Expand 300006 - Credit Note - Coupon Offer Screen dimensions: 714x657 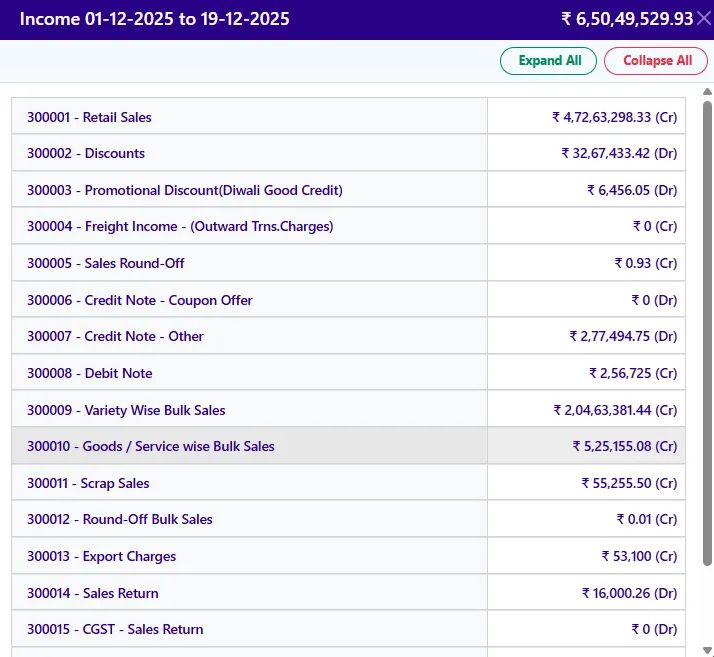pyautogui.click(x=348, y=300)
